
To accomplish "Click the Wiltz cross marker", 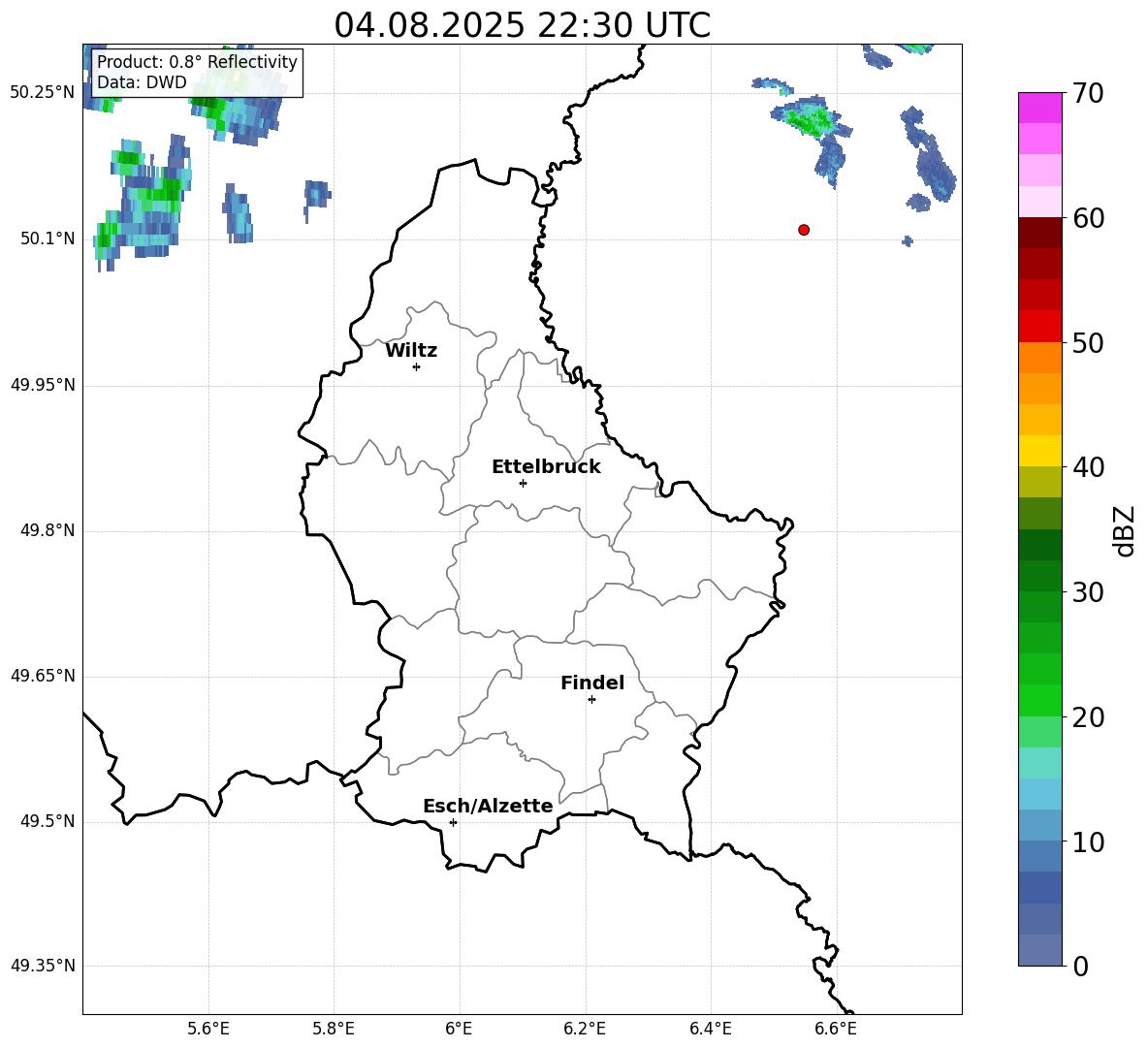I will [416, 366].
